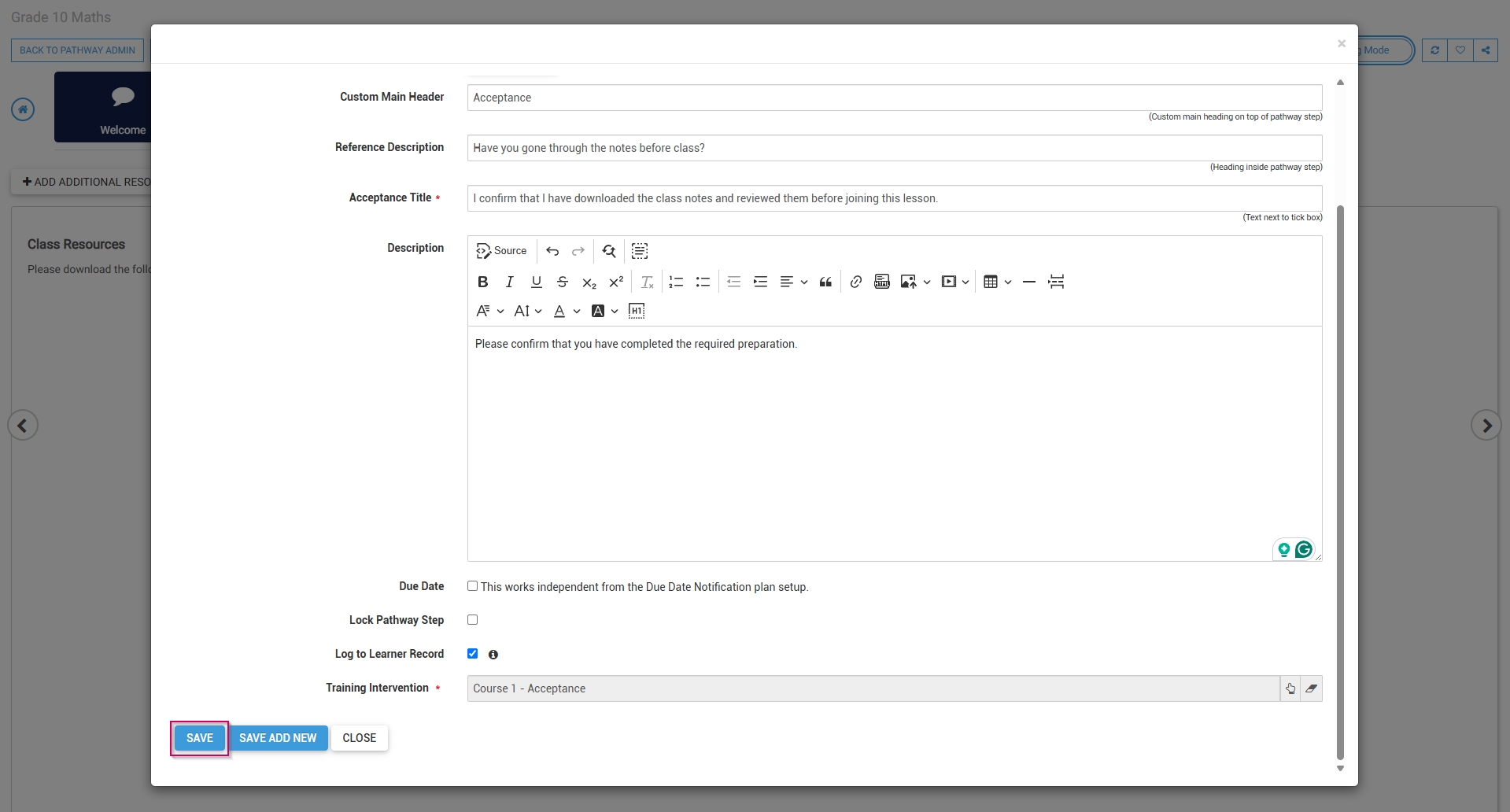Screen dimensions: 1510x812
Task: Enable Lock Pathway Step checkbox
Action: tap(473, 620)
